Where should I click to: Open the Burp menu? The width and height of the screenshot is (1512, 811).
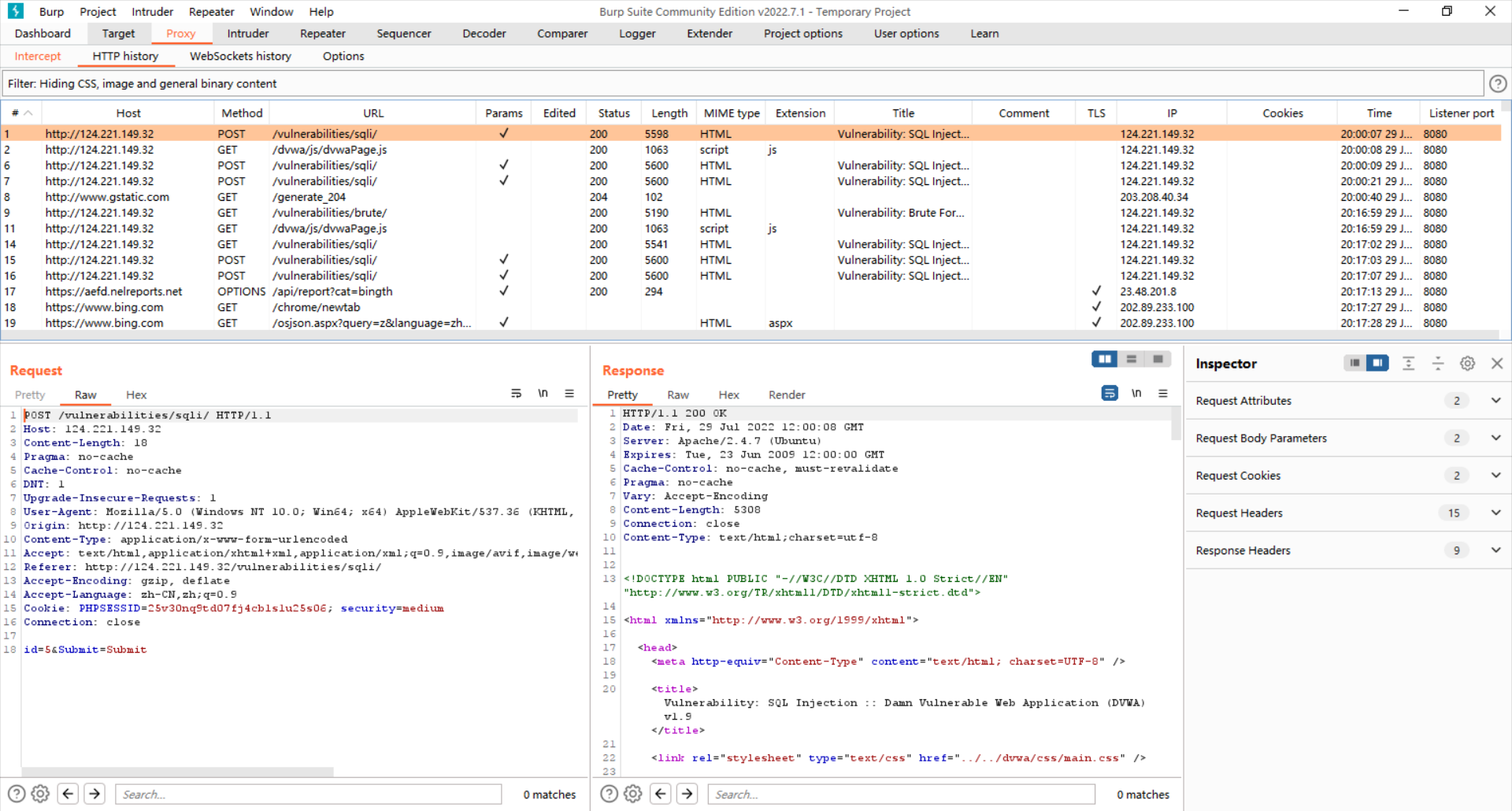[51, 12]
